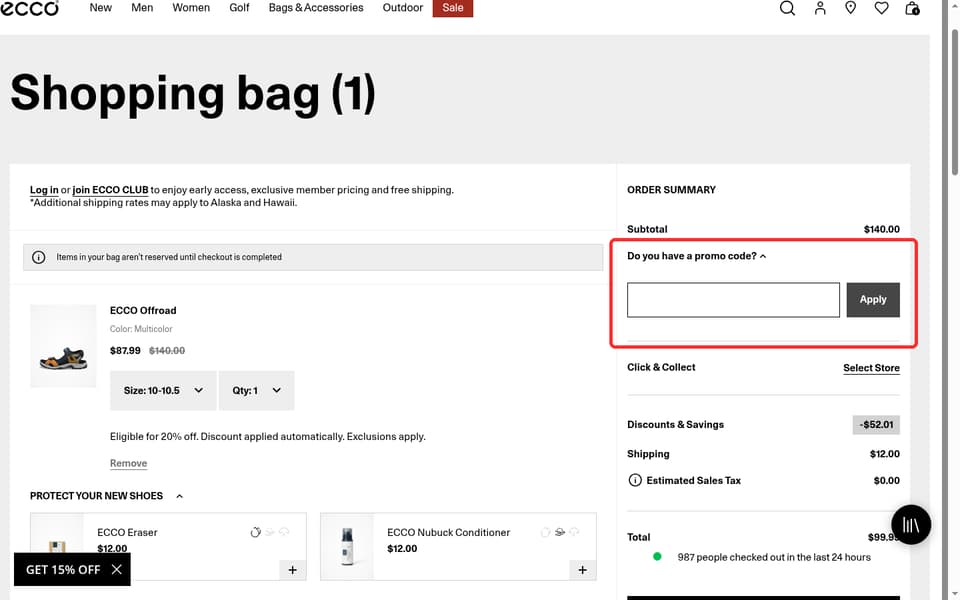Click the ECCO logo
Image resolution: width=960 pixels, height=600 pixels.
tap(29, 7)
